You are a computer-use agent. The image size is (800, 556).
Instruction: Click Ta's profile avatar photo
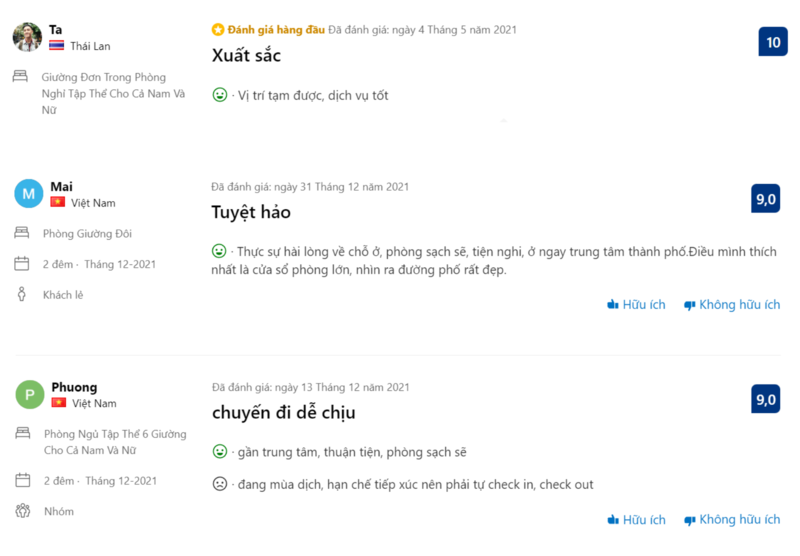(x=27, y=37)
